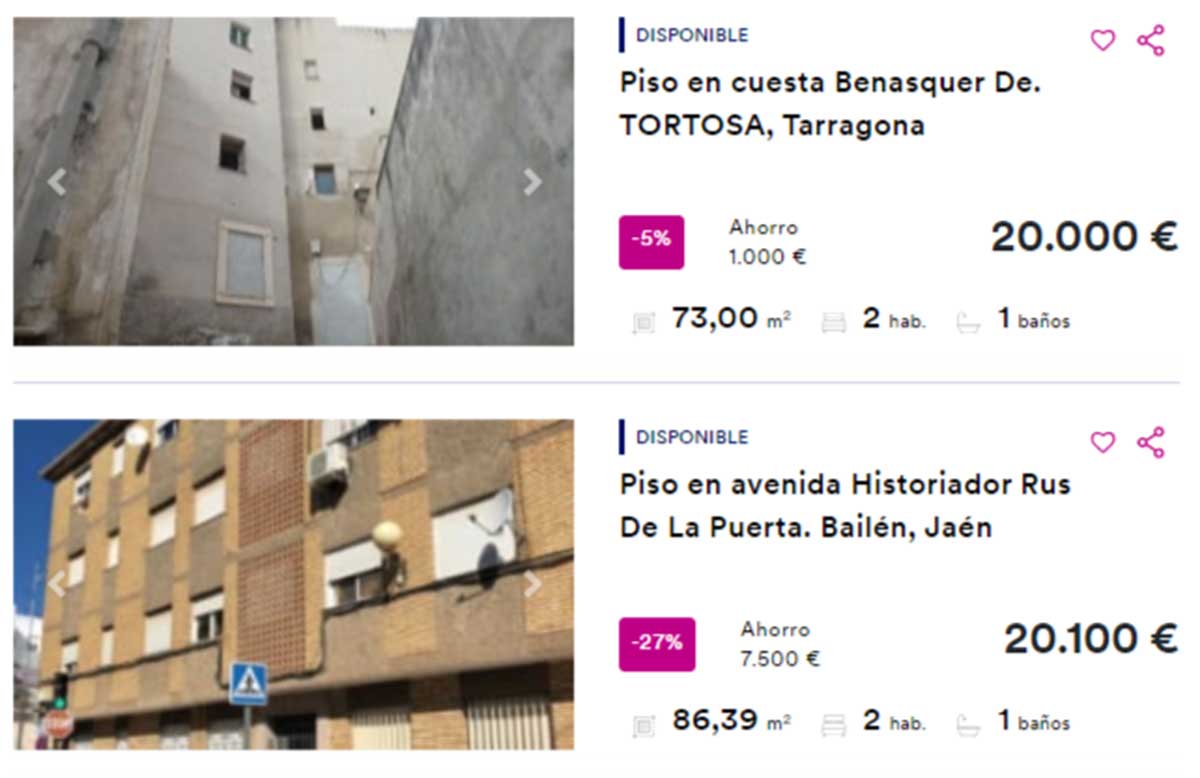
Task: Open the Bailén brick building photo
Action: pyautogui.click(x=293, y=584)
